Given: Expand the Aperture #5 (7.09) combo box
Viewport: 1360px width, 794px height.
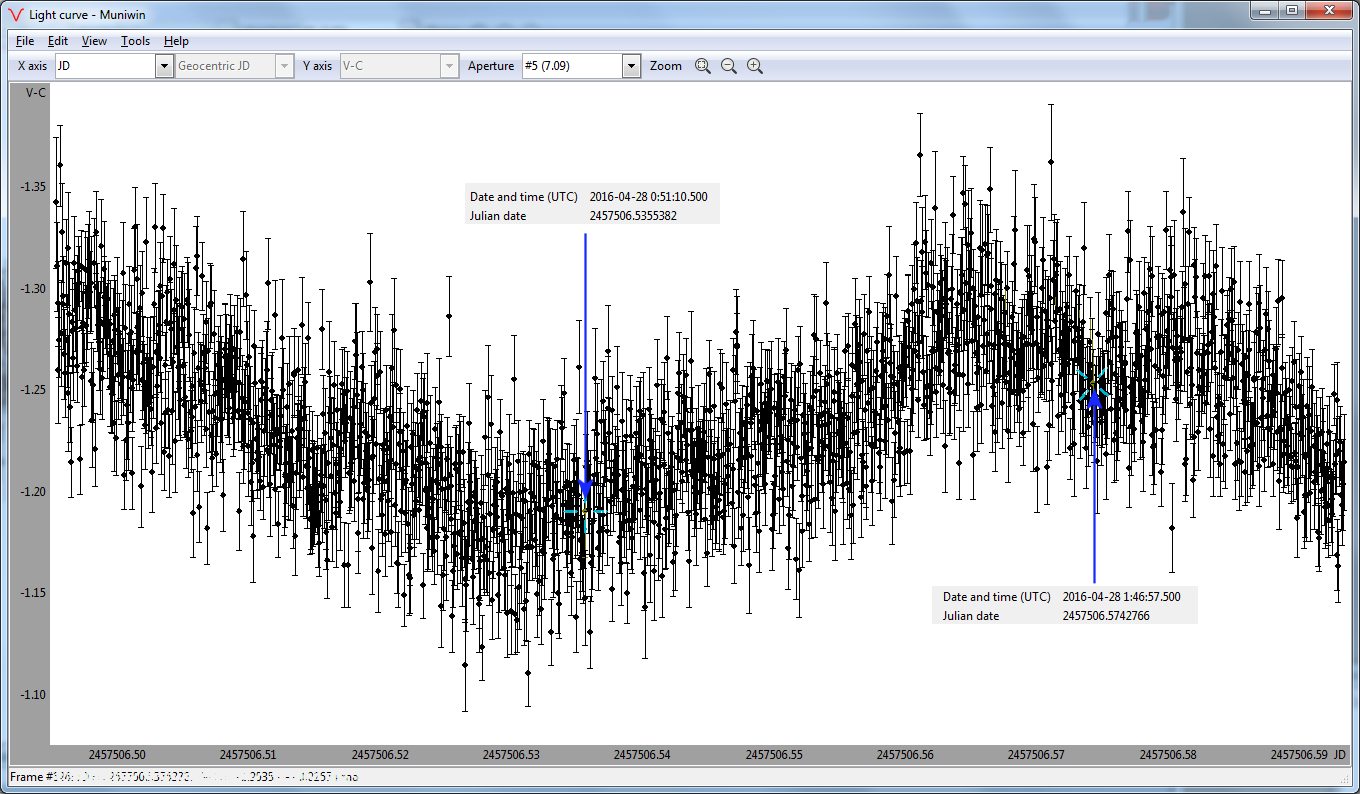Looking at the screenshot, I should click(630, 66).
